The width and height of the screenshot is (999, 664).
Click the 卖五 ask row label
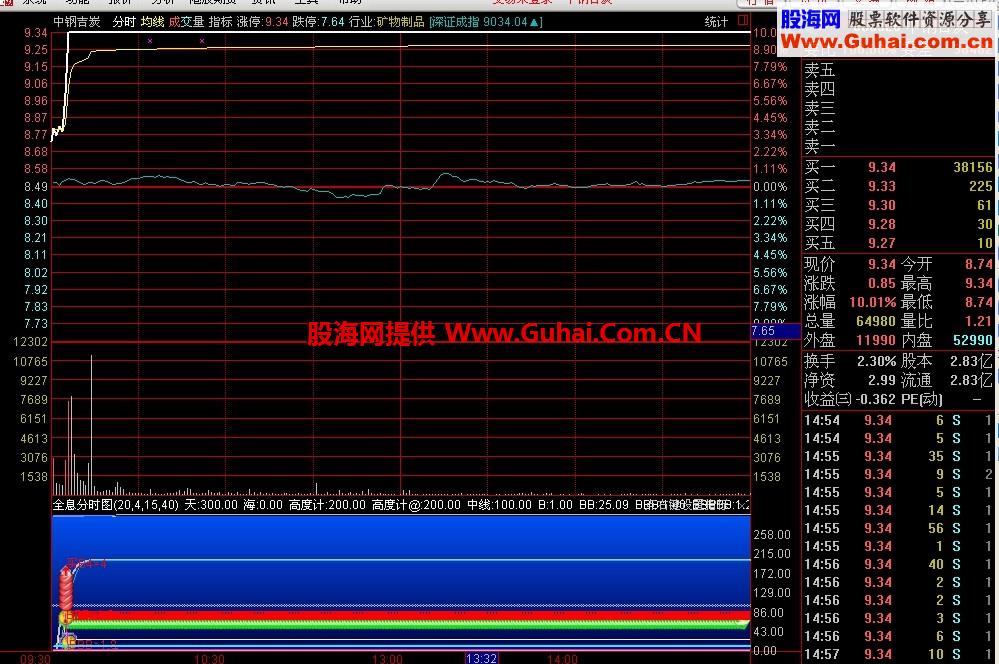[819, 69]
